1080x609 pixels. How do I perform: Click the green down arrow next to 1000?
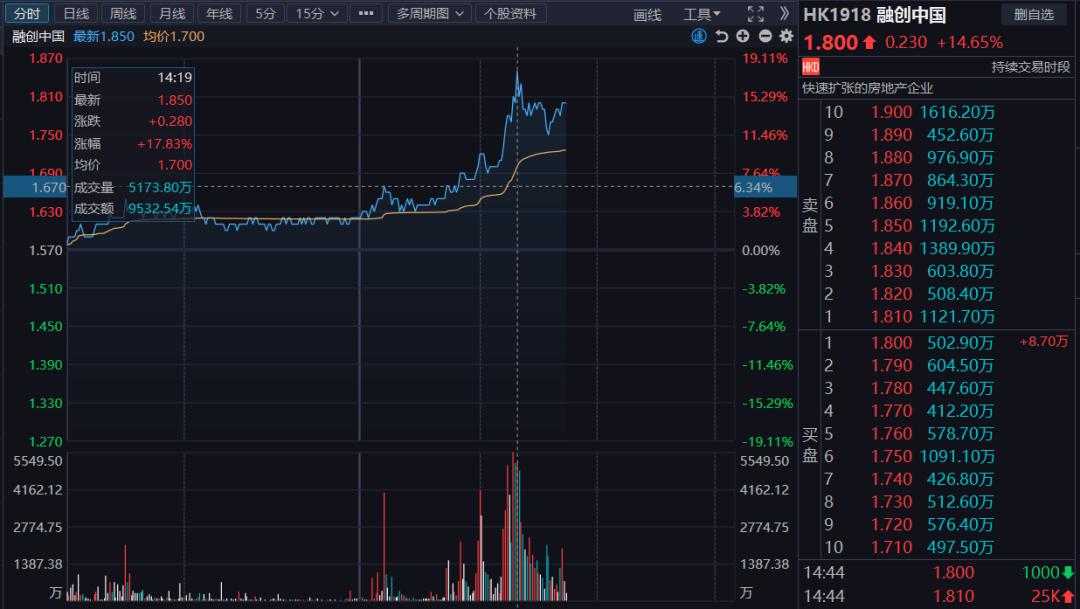1068,572
